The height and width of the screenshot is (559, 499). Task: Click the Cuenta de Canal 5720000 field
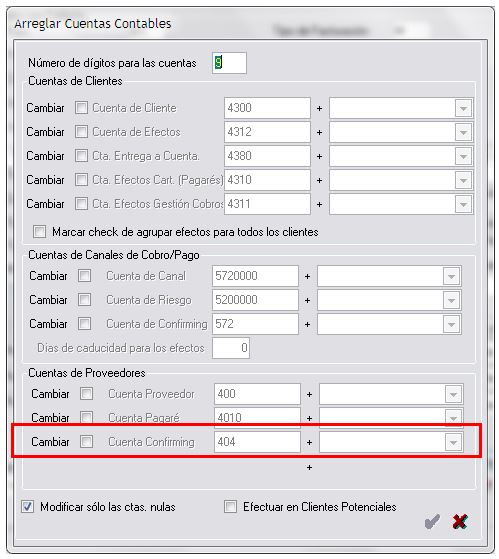pos(255,276)
